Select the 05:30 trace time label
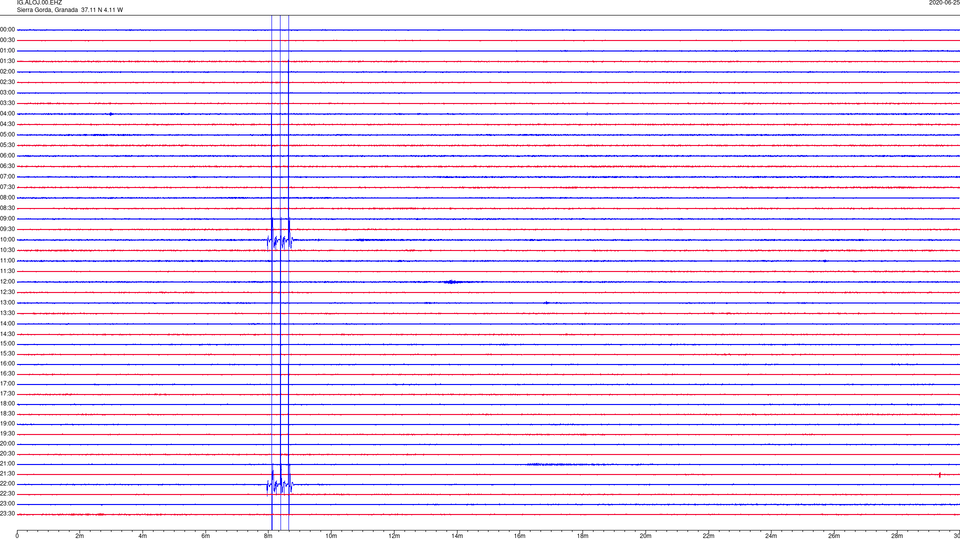960x540 pixels. pos(7,145)
